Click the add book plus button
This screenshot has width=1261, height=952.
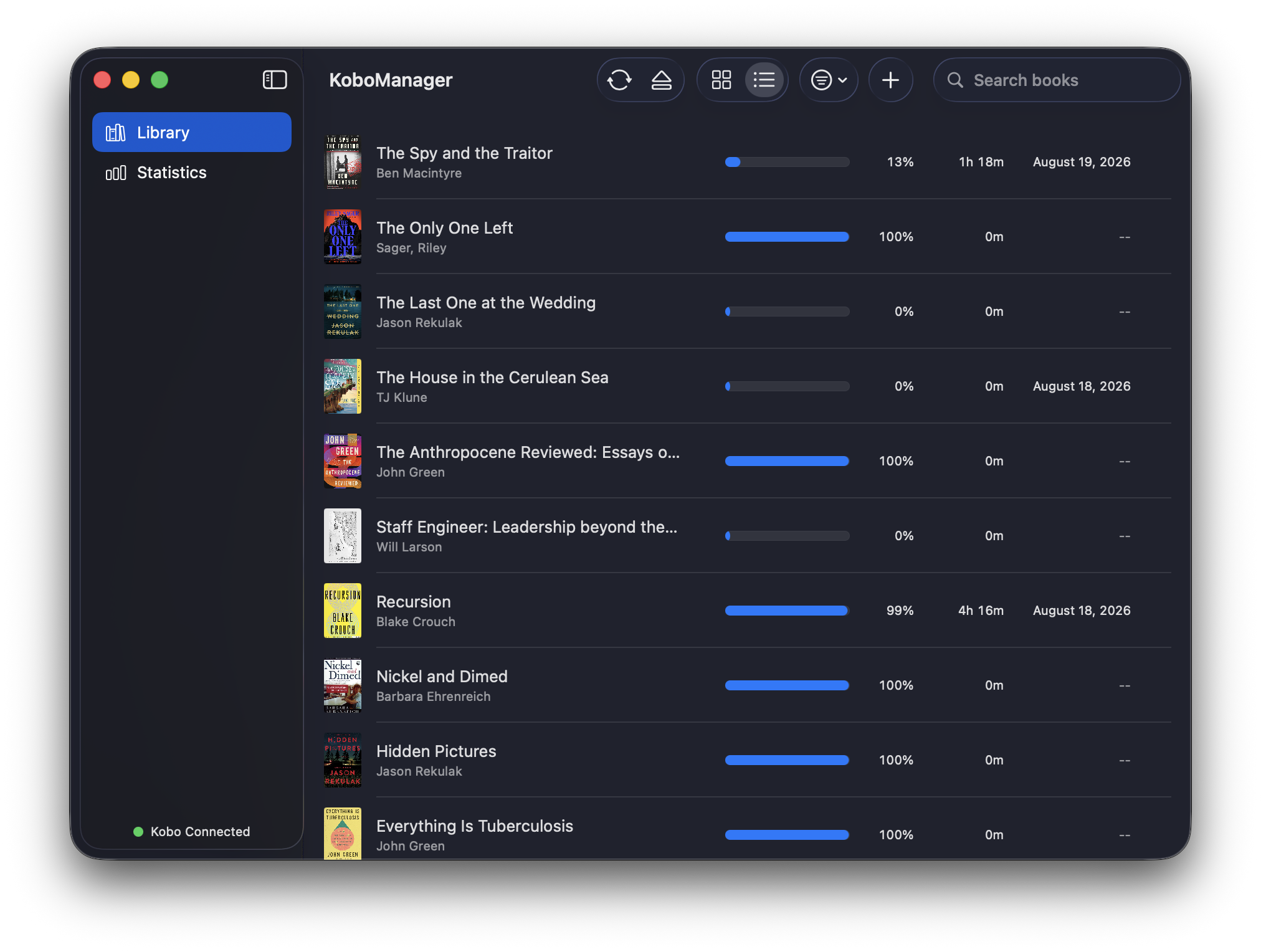(x=891, y=80)
